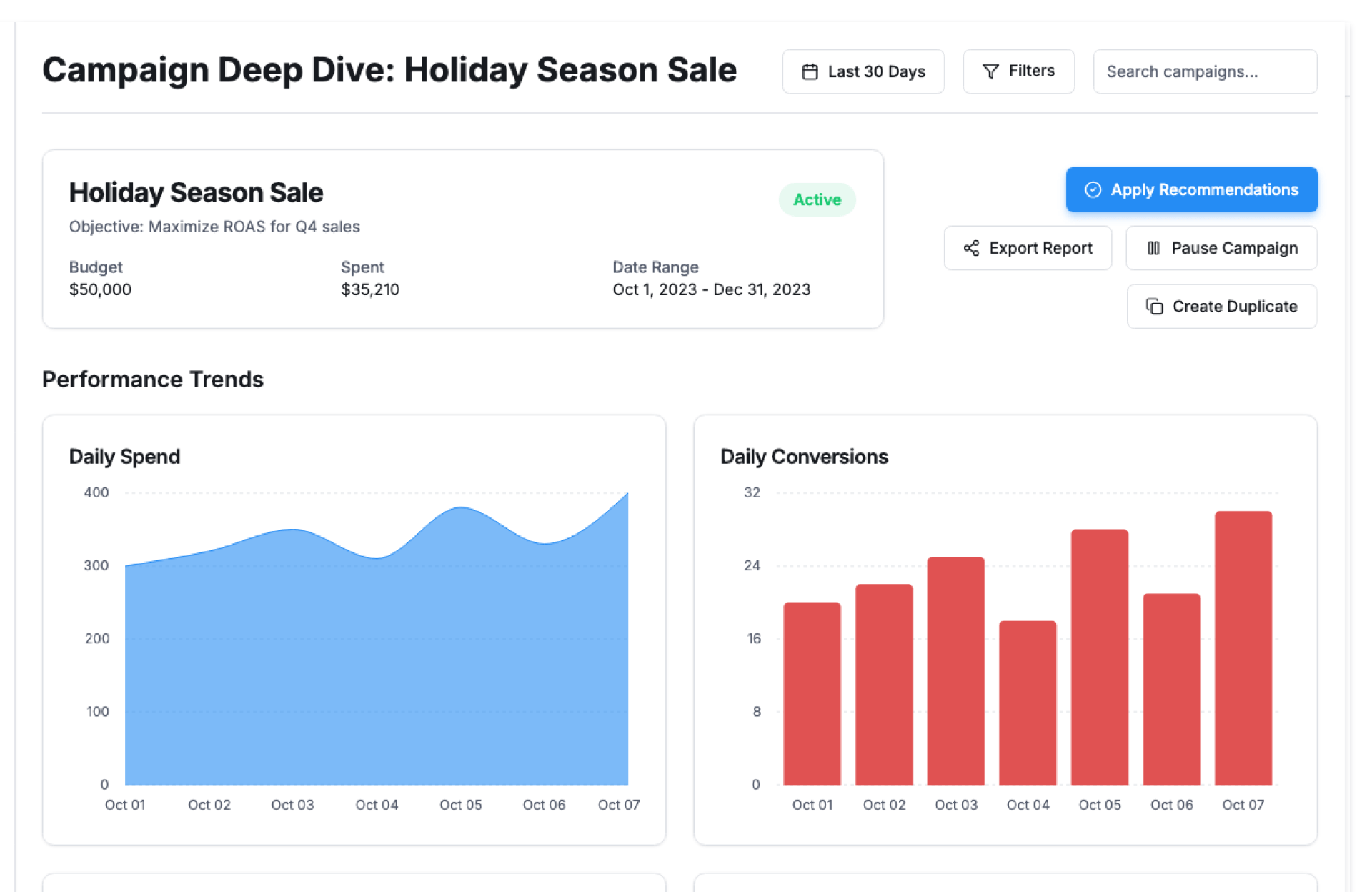Click the green Active status badge
The image size is (1372, 892).
coord(817,199)
